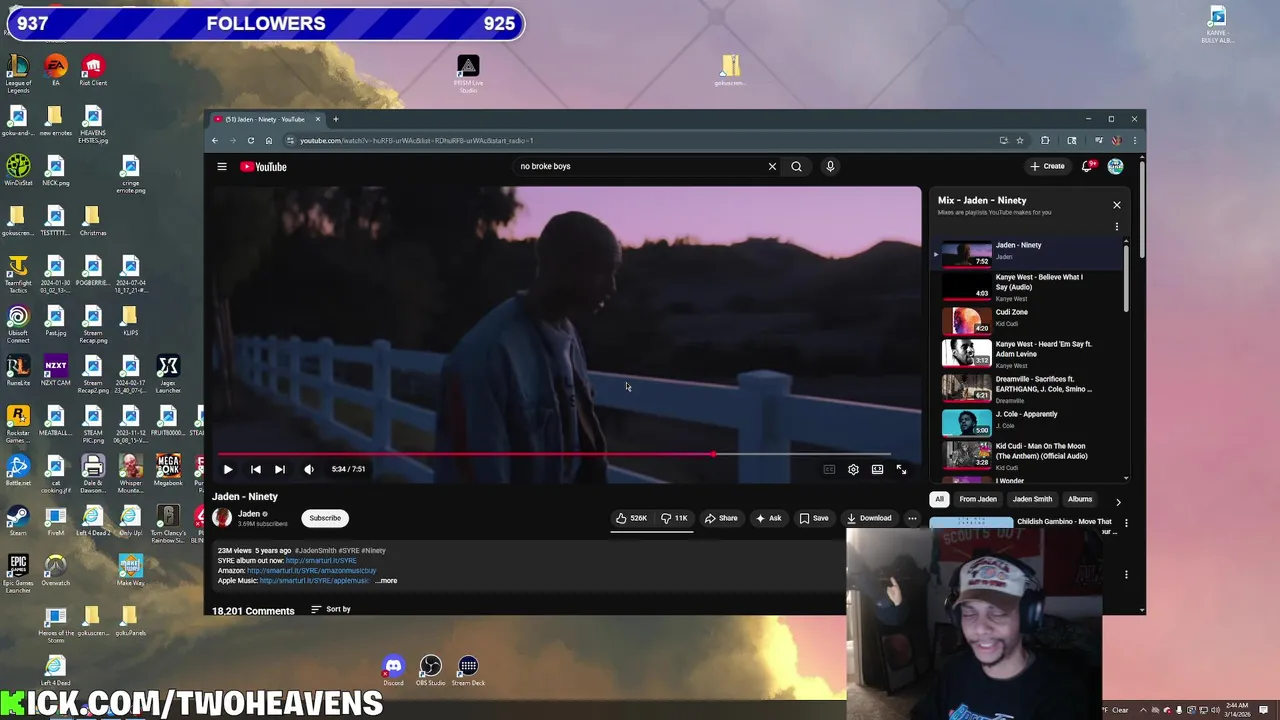Image resolution: width=1280 pixels, height=720 pixels.
Task: Select the Riot Client desktop shortcut
Action: pos(93,71)
